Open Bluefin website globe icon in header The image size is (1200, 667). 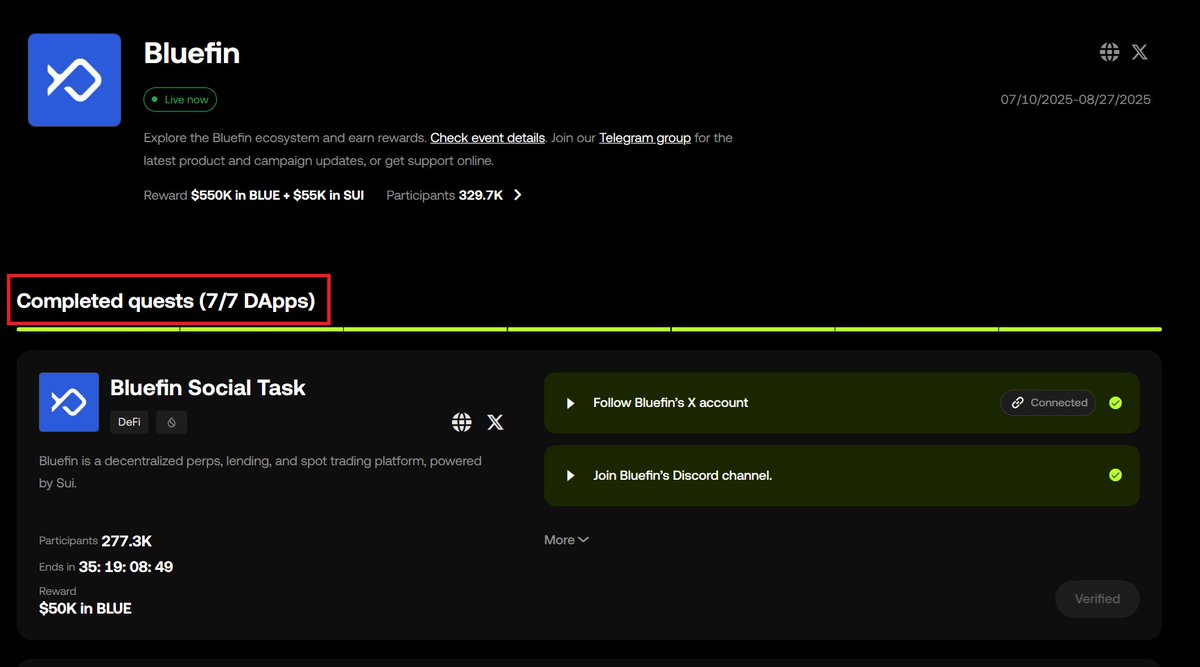click(x=1109, y=52)
